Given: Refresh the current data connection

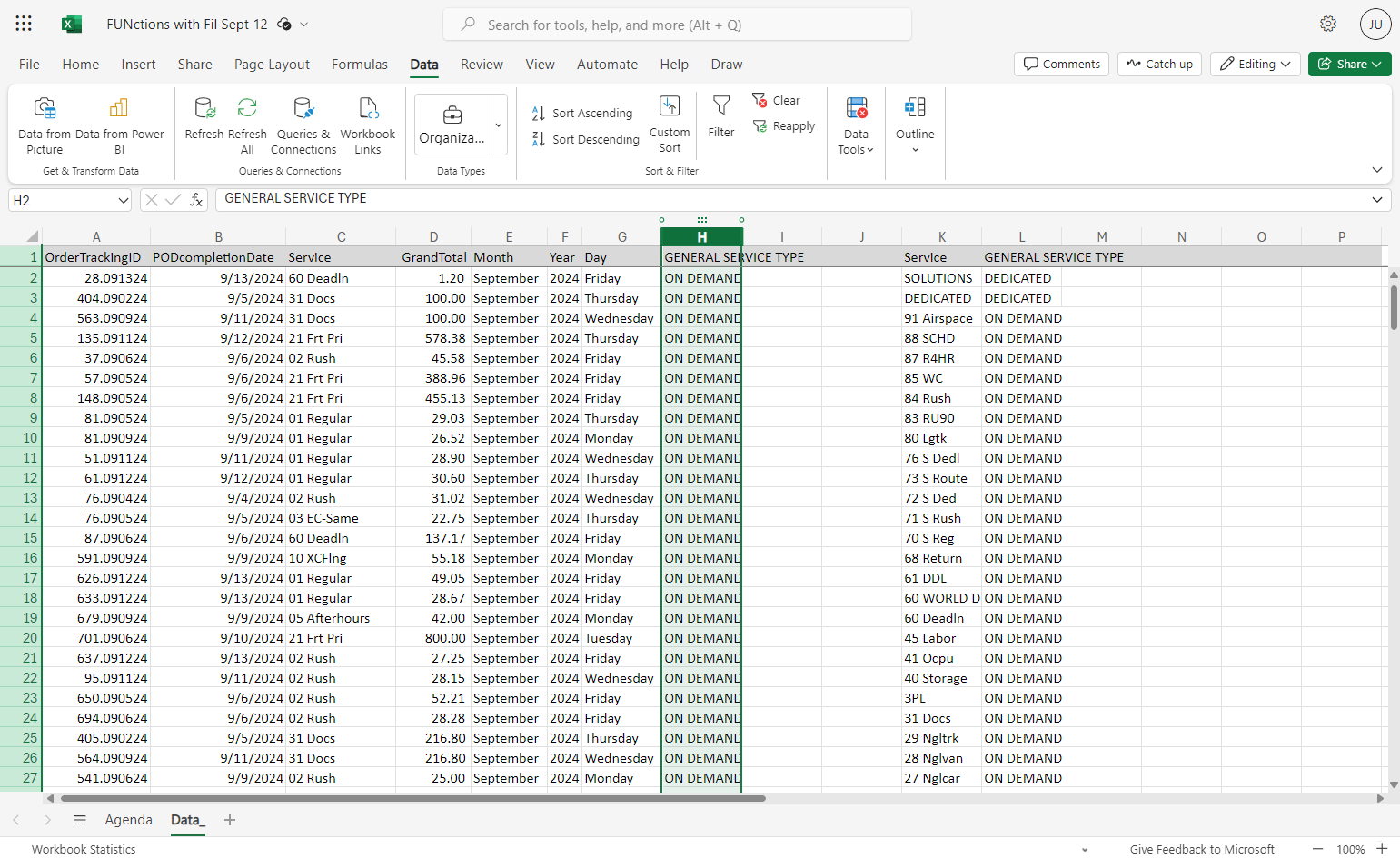Looking at the screenshot, I should (x=204, y=119).
